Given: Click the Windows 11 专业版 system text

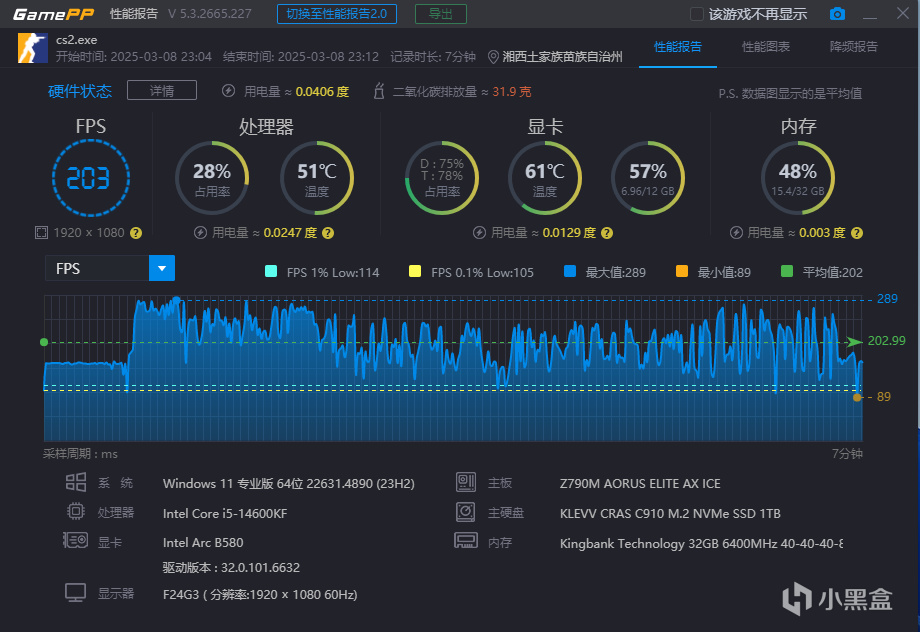Looking at the screenshot, I should click(289, 484).
